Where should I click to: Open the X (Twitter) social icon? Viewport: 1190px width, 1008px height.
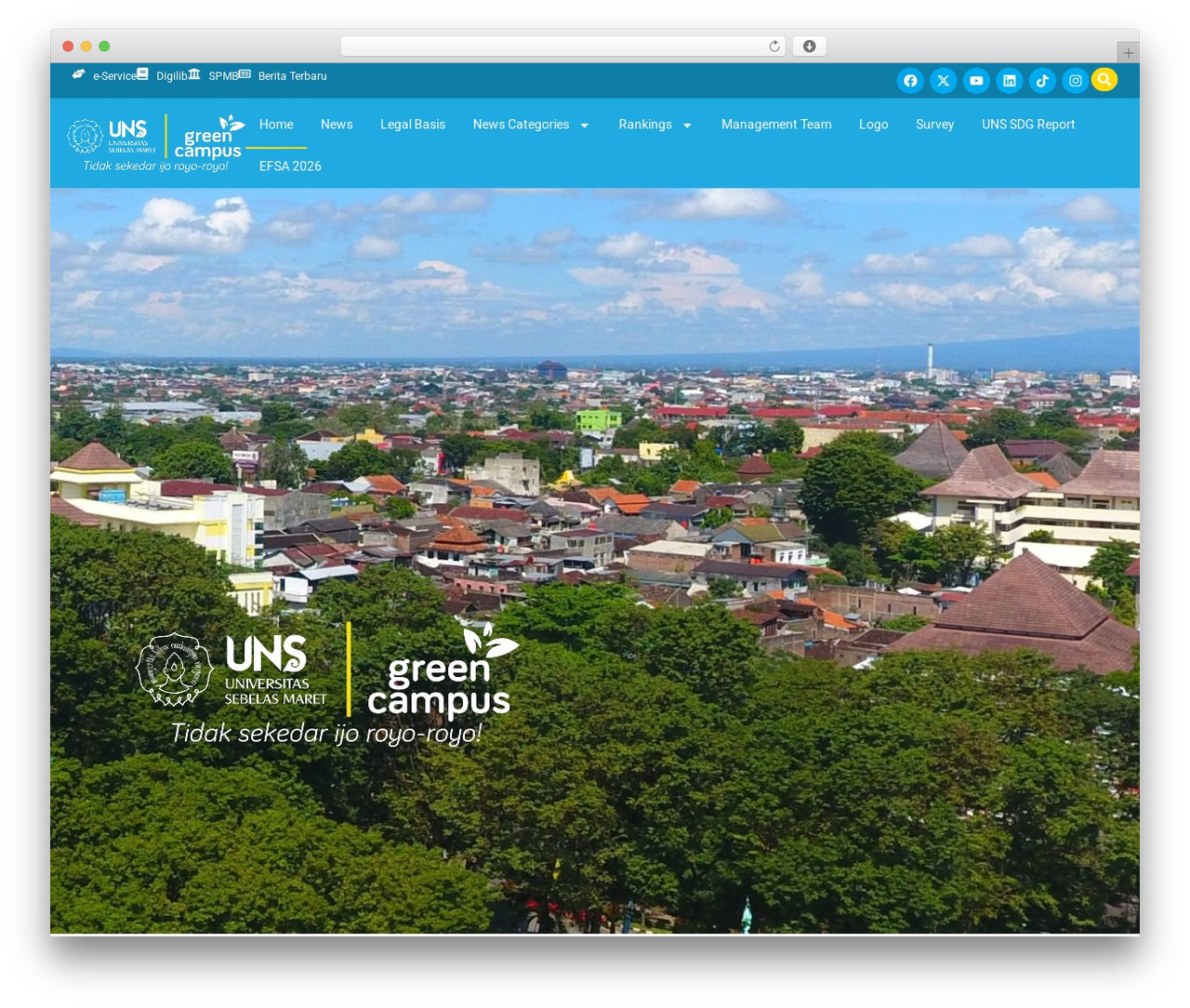pos(944,81)
